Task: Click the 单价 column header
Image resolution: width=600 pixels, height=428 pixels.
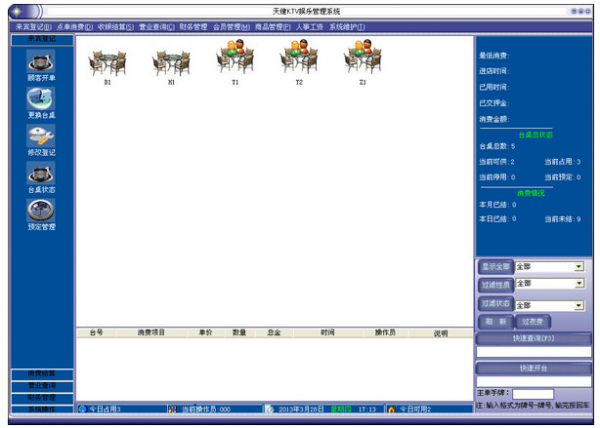Action: pos(205,333)
